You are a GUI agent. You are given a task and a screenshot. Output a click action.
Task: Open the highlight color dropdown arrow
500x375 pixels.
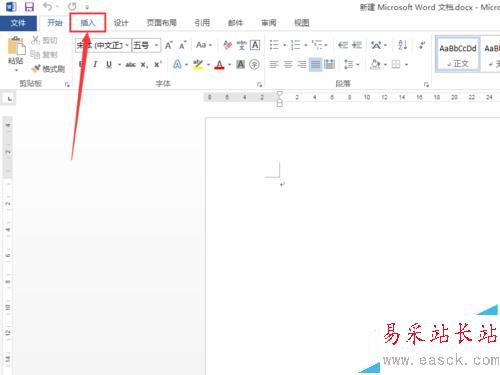pyautogui.click(x=208, y=65)
